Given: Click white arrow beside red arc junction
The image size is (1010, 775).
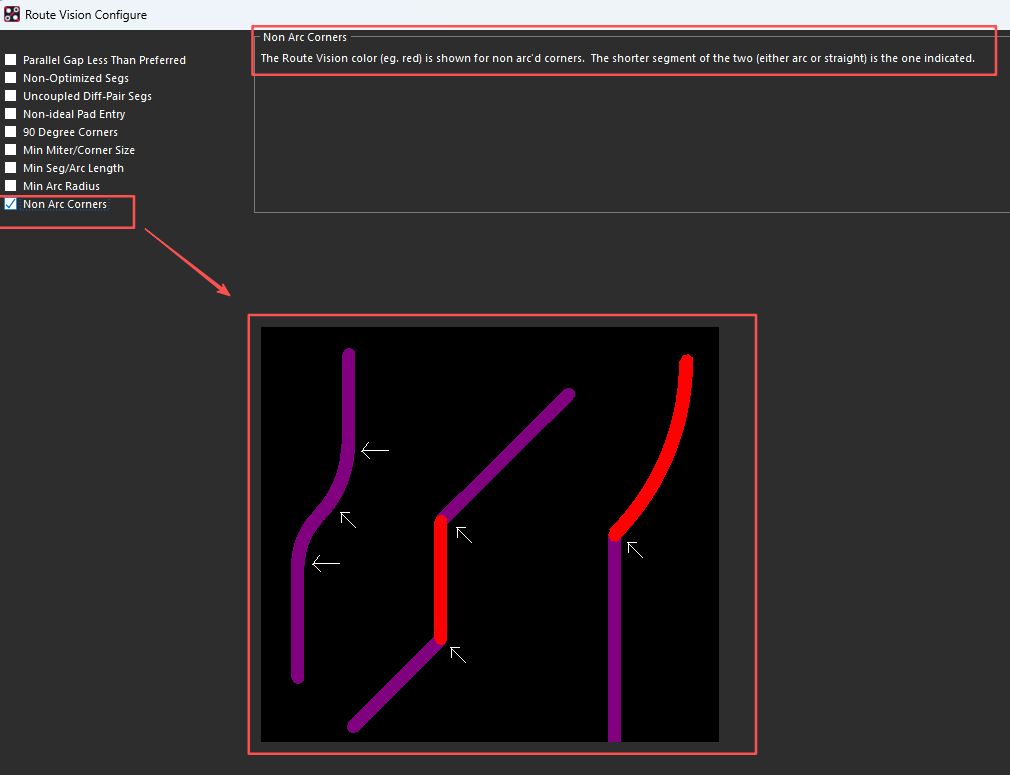Looking at the screenshot, I should pyautogui.click(x=635, y=549).
